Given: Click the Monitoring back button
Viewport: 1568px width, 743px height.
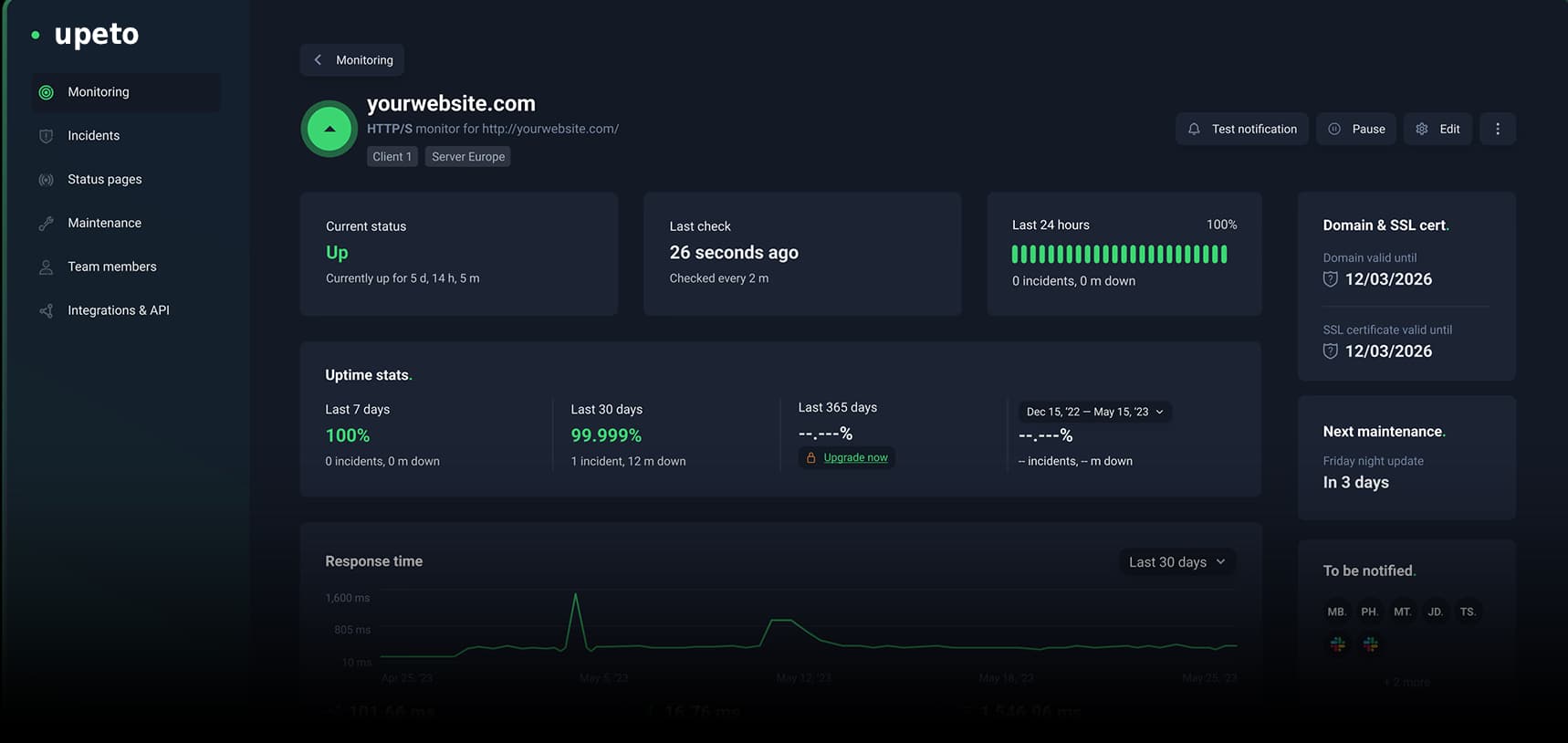Looking at the screenshot, I should click(x=352, y=60).
